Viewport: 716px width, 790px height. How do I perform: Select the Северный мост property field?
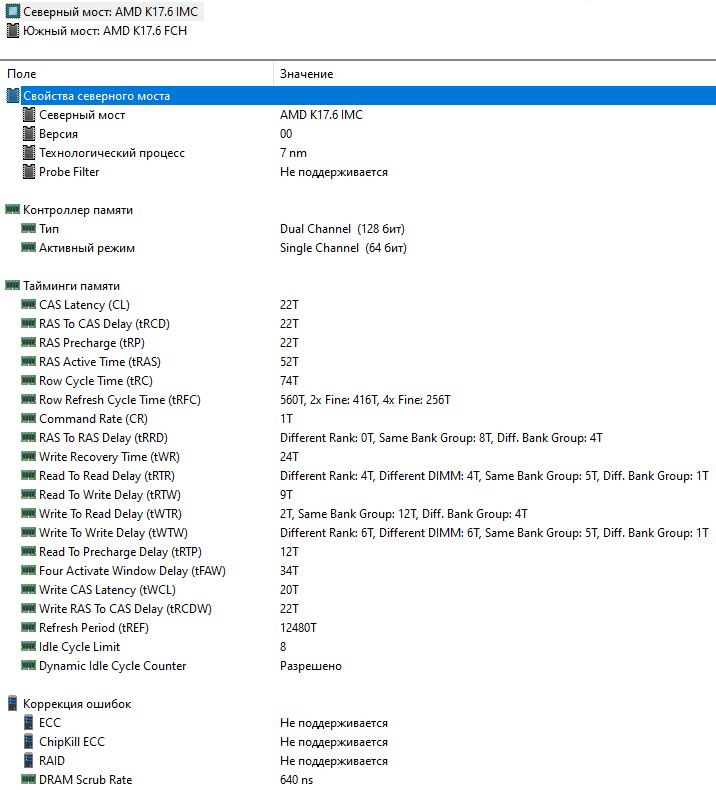click(x=82, y=115)
